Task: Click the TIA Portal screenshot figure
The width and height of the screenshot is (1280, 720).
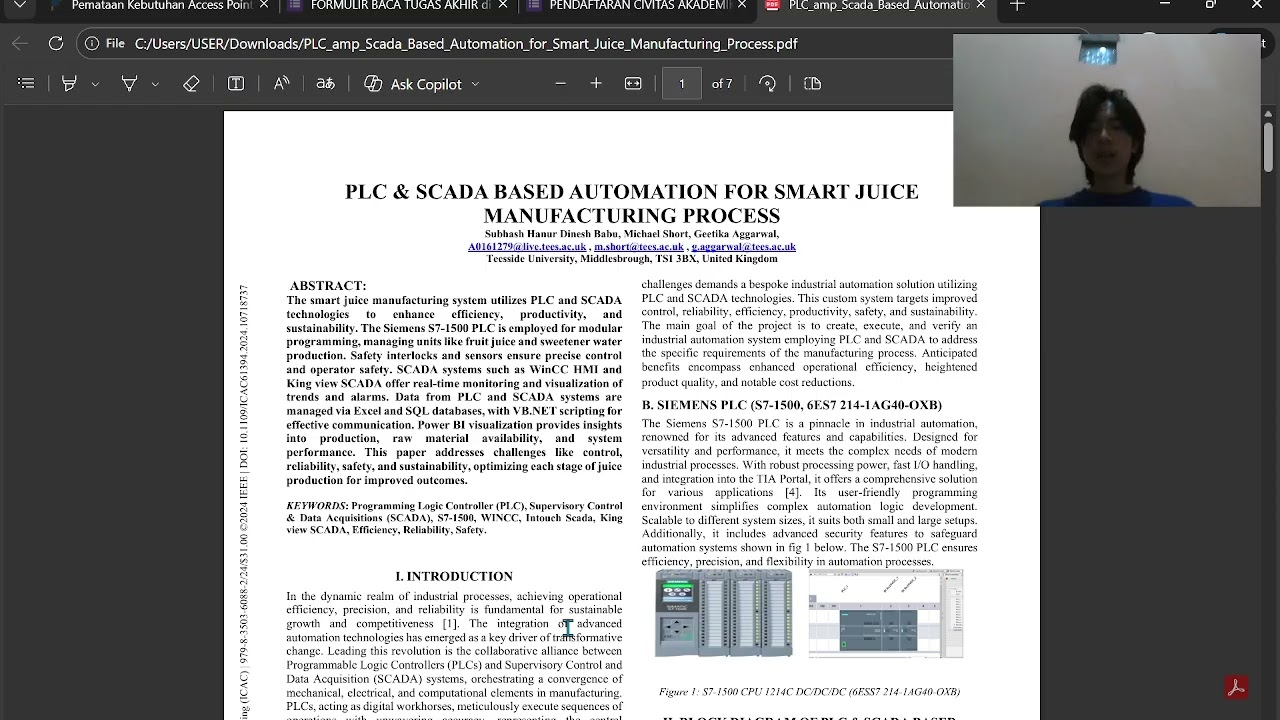Action: pyautogui.click(x=886, y=613)
